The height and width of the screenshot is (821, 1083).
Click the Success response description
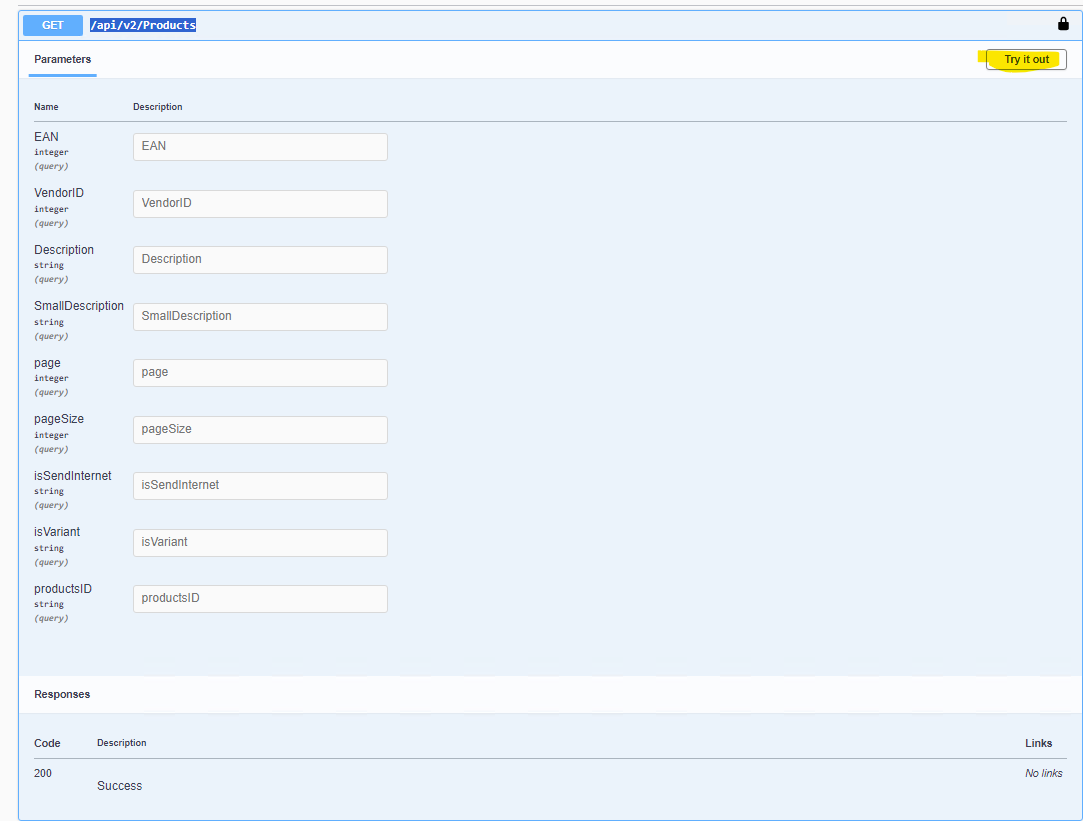119,786
